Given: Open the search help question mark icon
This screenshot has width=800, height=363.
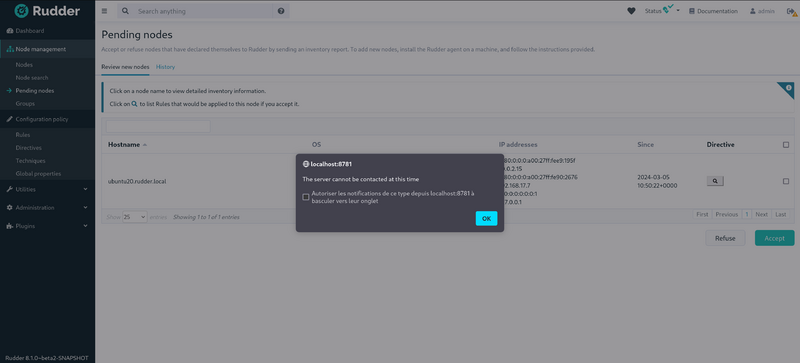Looking at the screenshot, I should coord(281,11).
